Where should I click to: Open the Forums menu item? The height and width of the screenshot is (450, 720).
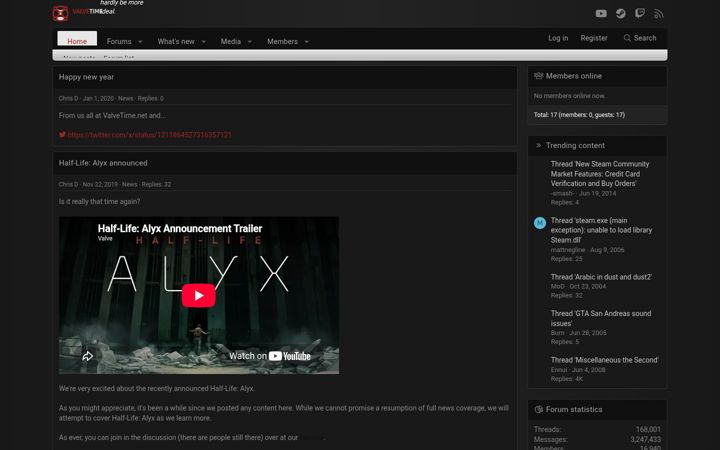119,41
